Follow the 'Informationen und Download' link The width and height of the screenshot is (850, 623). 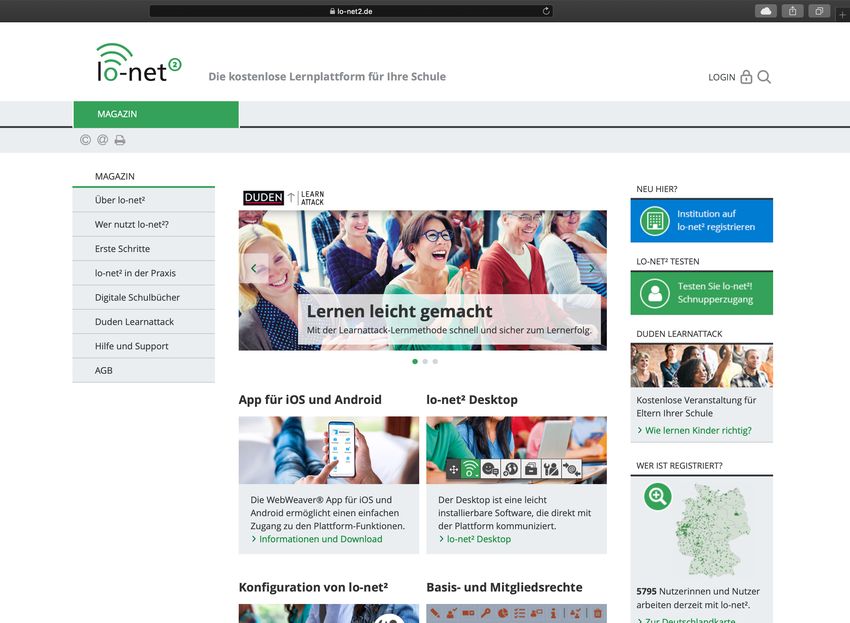(320, 539)
